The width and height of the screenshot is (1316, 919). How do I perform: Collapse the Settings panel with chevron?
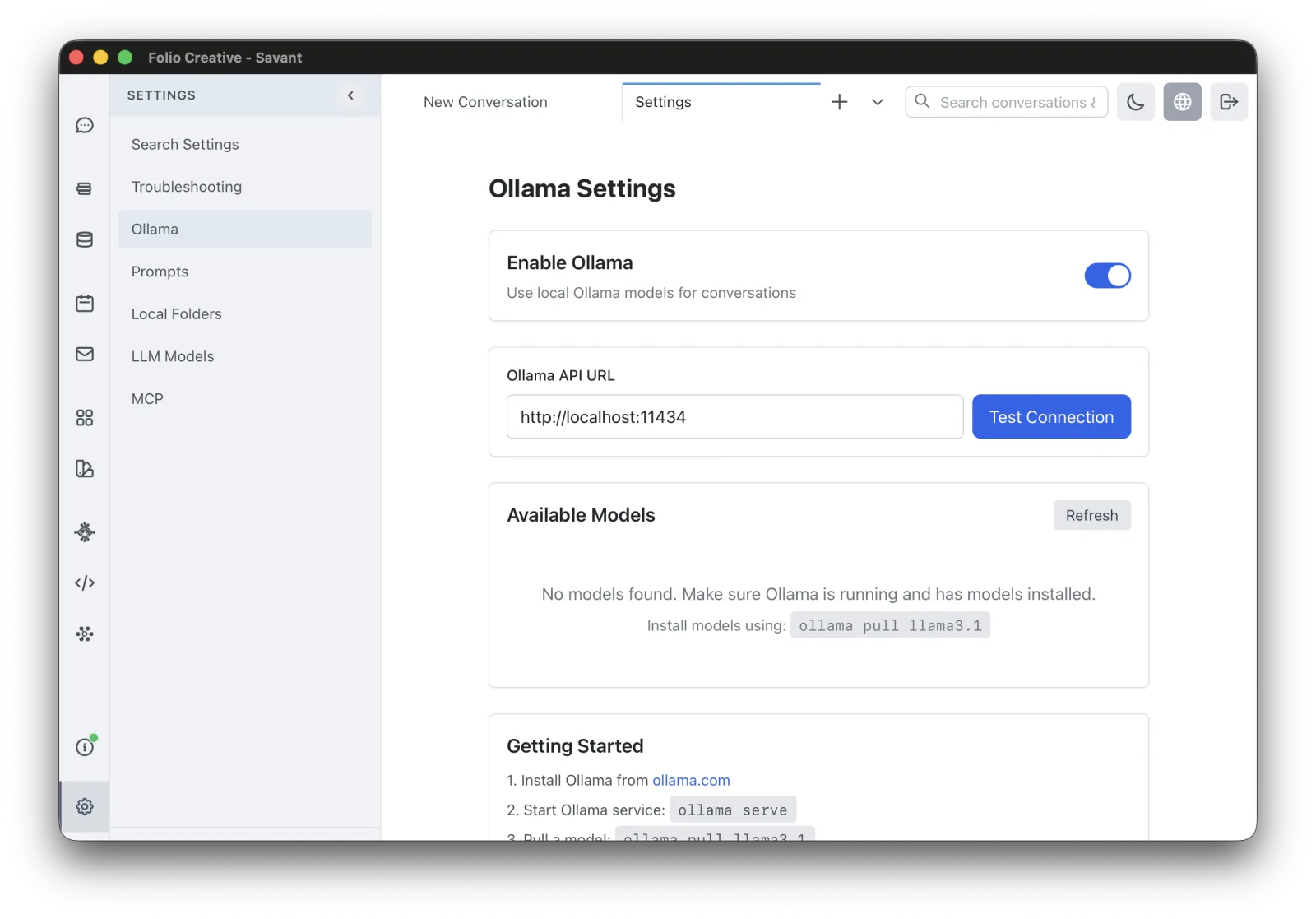click(350, 95)
